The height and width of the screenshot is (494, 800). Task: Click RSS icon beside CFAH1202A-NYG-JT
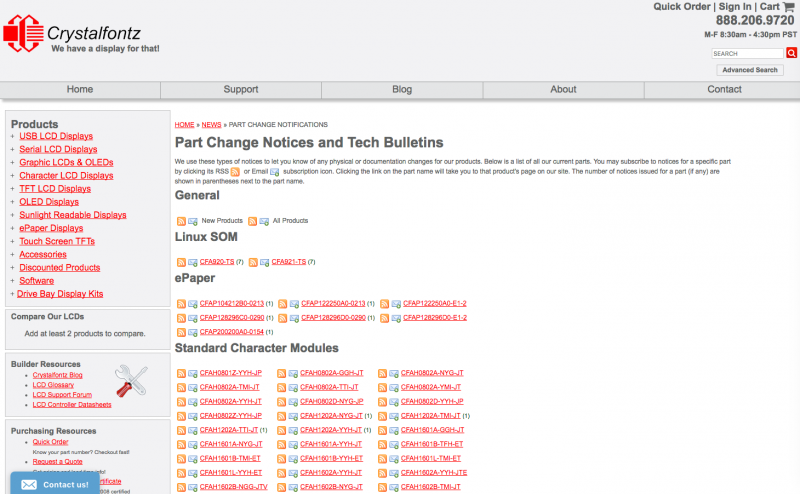(x=282, y=416)
